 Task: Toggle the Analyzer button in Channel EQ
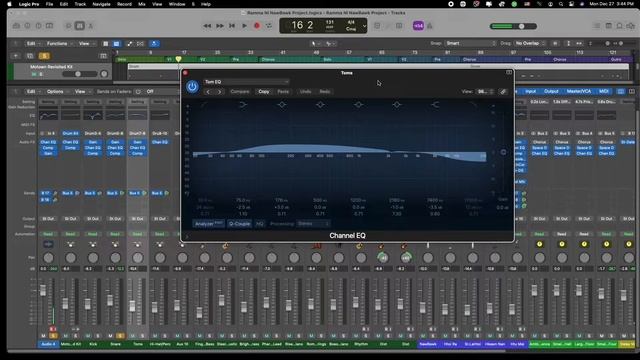click(209, 224)
